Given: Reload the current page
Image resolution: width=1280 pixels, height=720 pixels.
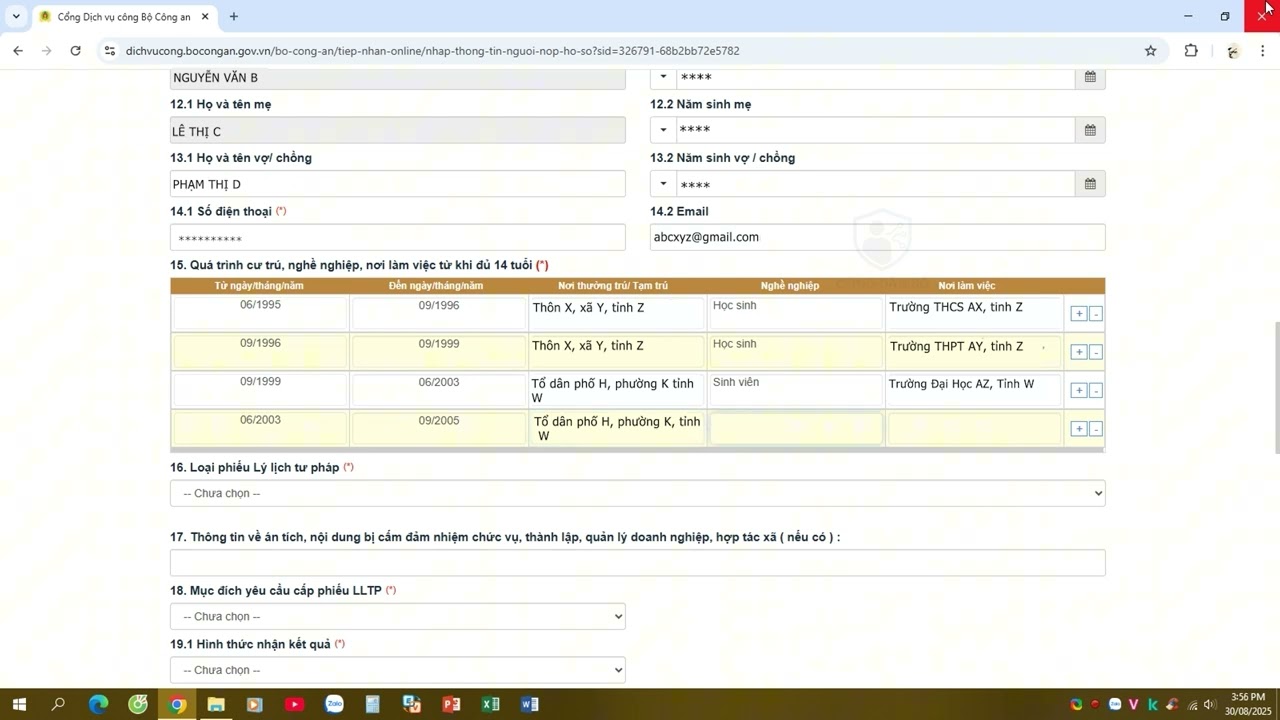Looking at the screenshot, I should [x=75, y=51].
